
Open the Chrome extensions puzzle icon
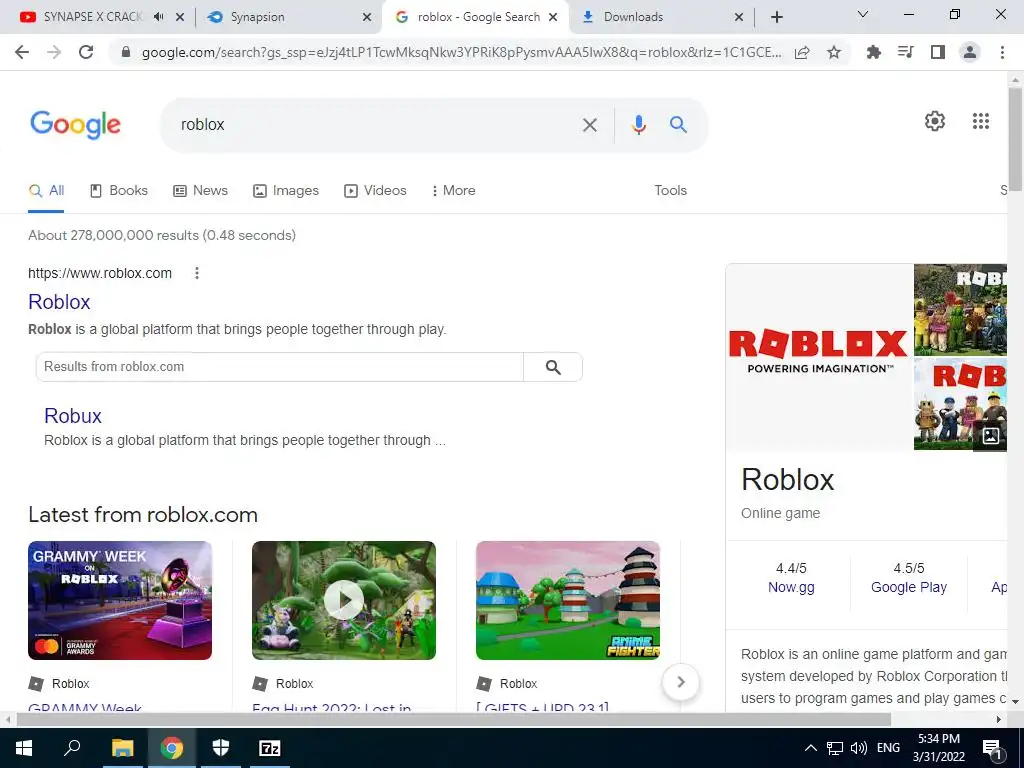click(873, 52)
